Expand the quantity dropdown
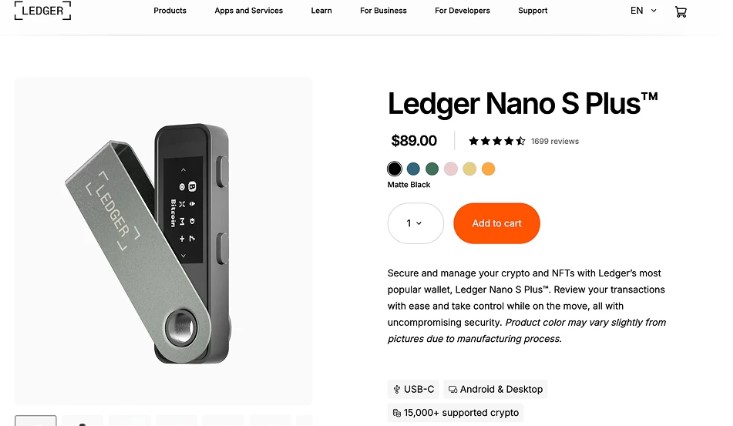The height and width of the screenshot is (426, 733). pos(415,223)
